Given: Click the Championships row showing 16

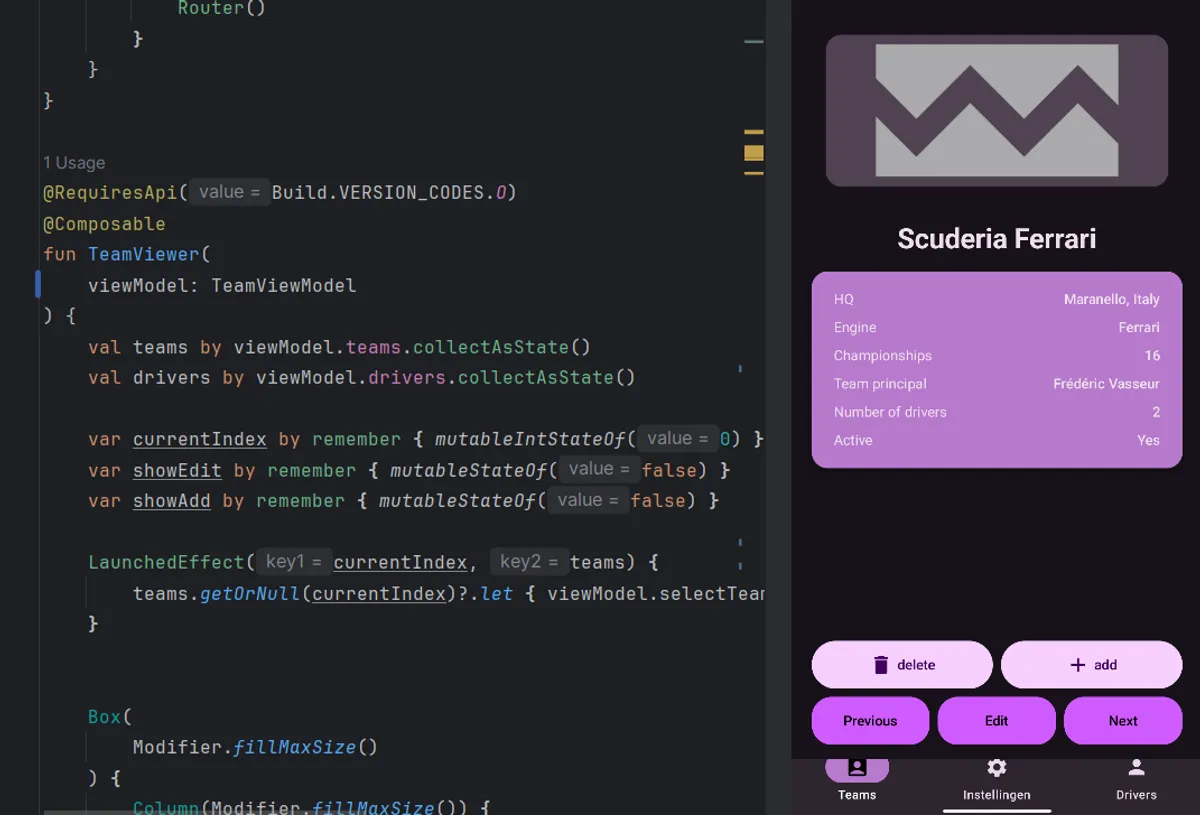Looking at the screenshot, I should [x=996, y=356].
